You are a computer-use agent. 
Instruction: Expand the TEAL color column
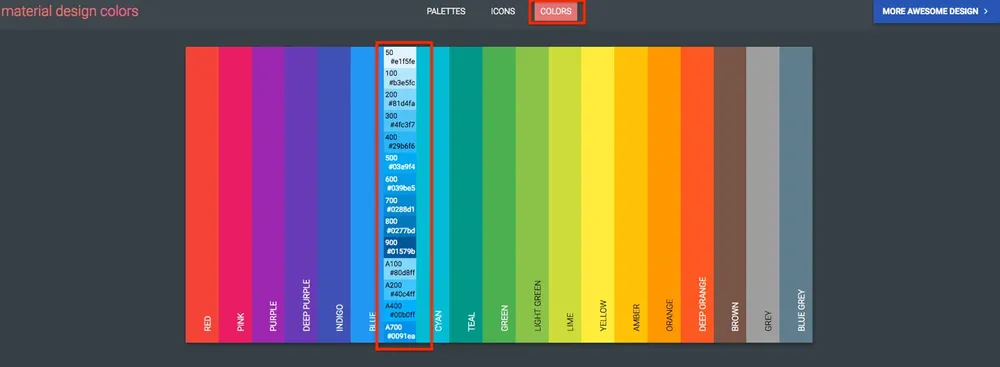[466, 195]
